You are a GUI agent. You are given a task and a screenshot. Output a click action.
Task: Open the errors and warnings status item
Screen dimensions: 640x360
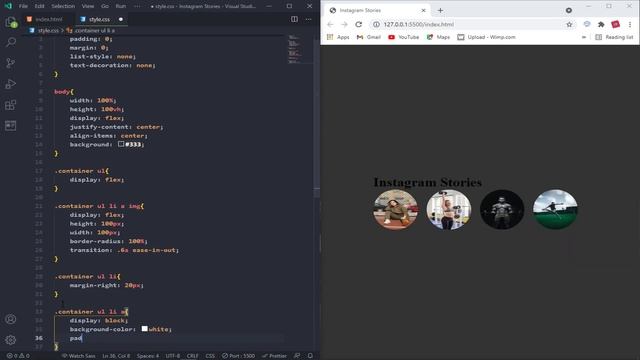[18, 356]
